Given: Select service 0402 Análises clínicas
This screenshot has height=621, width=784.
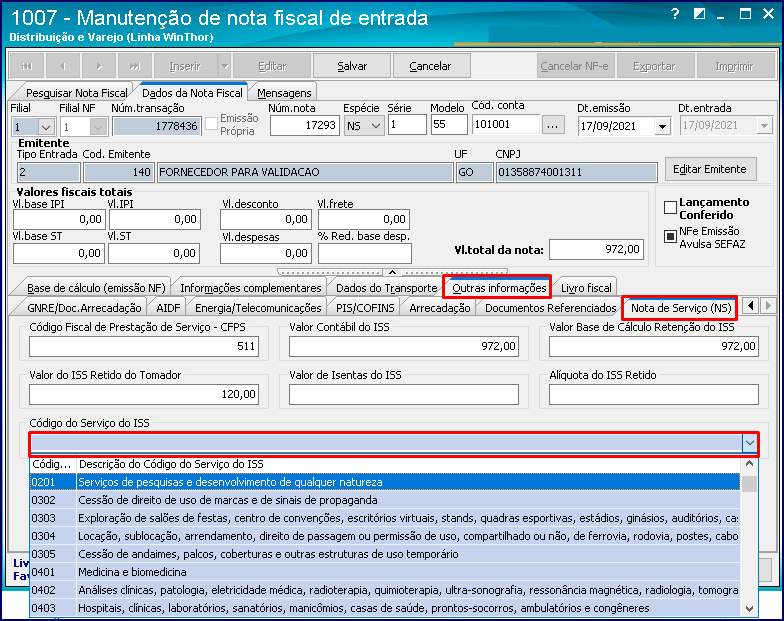Looking at the screenshot, I should [385, 590].
